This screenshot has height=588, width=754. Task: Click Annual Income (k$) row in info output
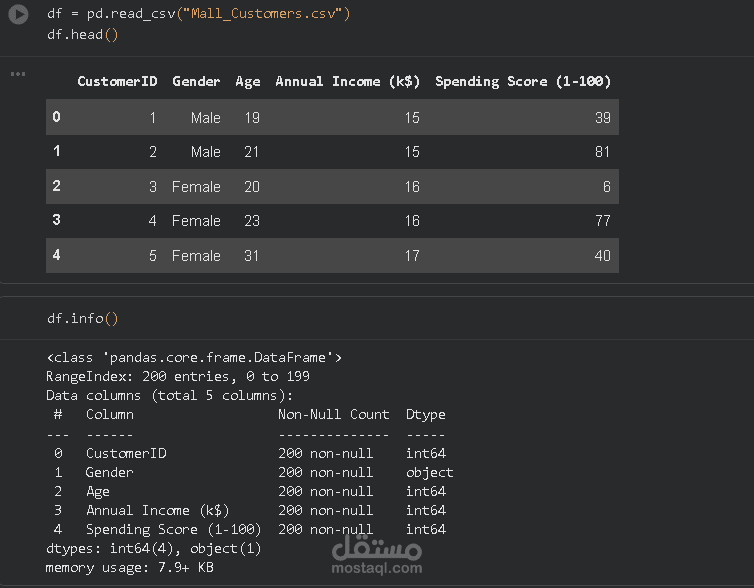[250, 511]
